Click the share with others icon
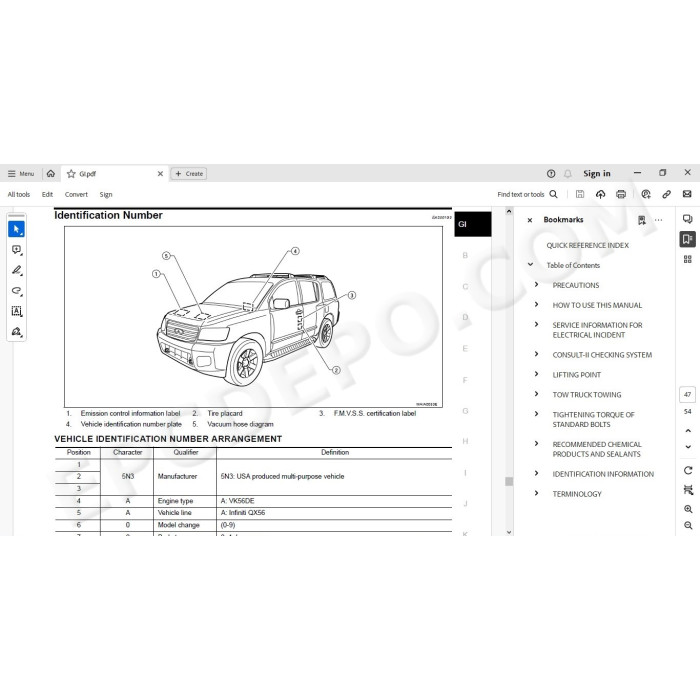Screen dimensions: 700x700 coord(646,194)
